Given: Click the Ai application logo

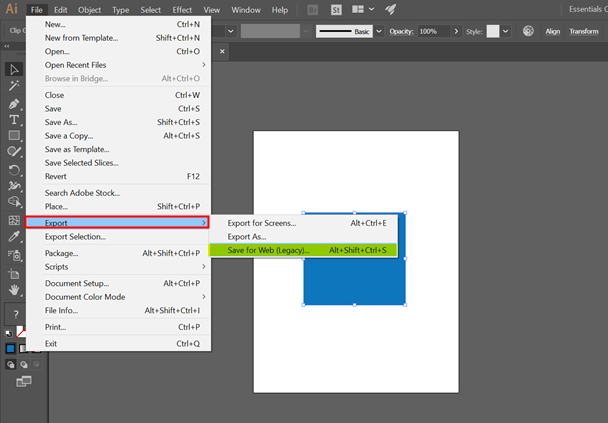Looking at the screenshot, I should tap(12, 9).
